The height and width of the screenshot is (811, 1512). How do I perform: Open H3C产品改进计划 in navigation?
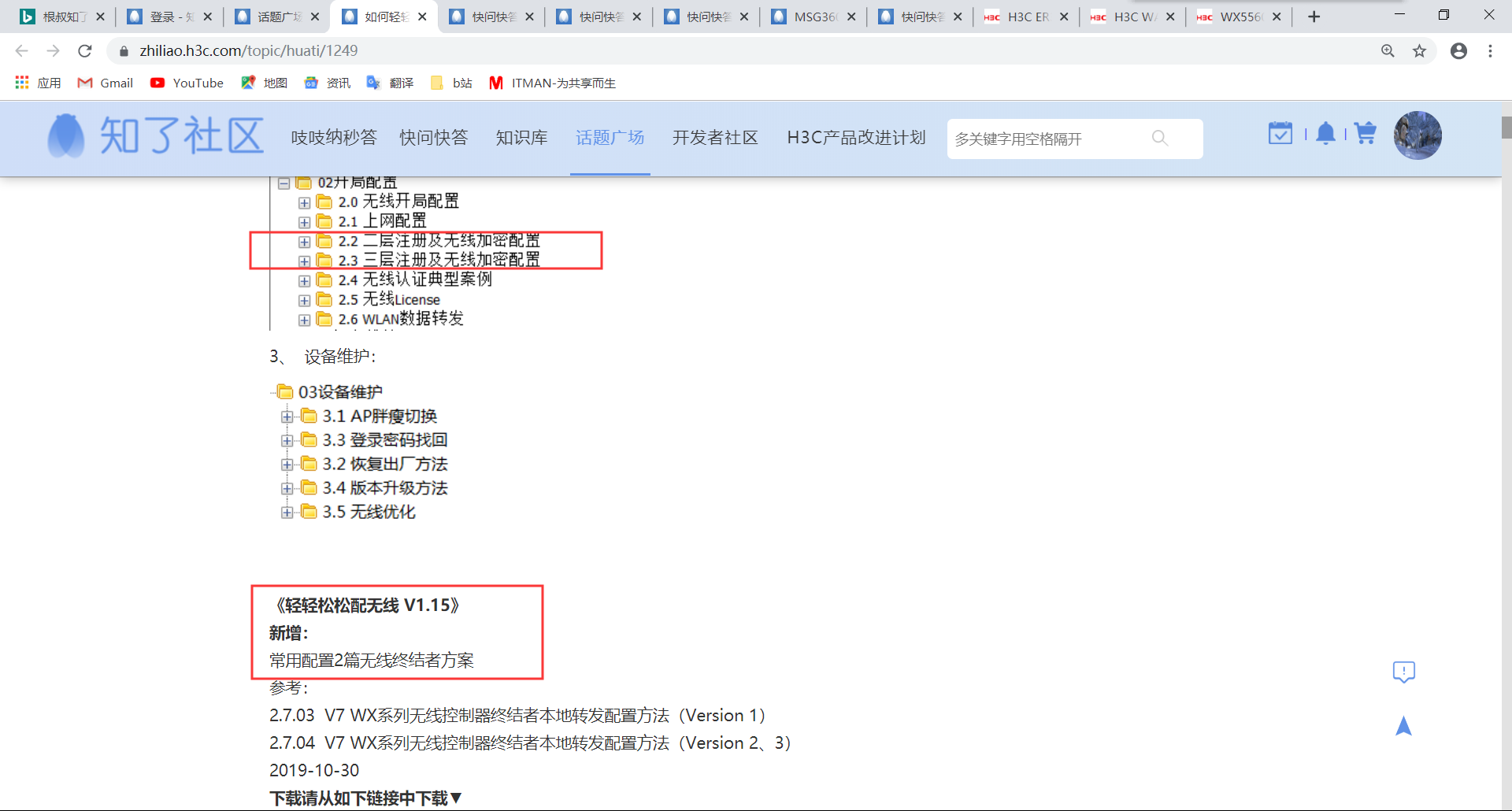(857, 138)
